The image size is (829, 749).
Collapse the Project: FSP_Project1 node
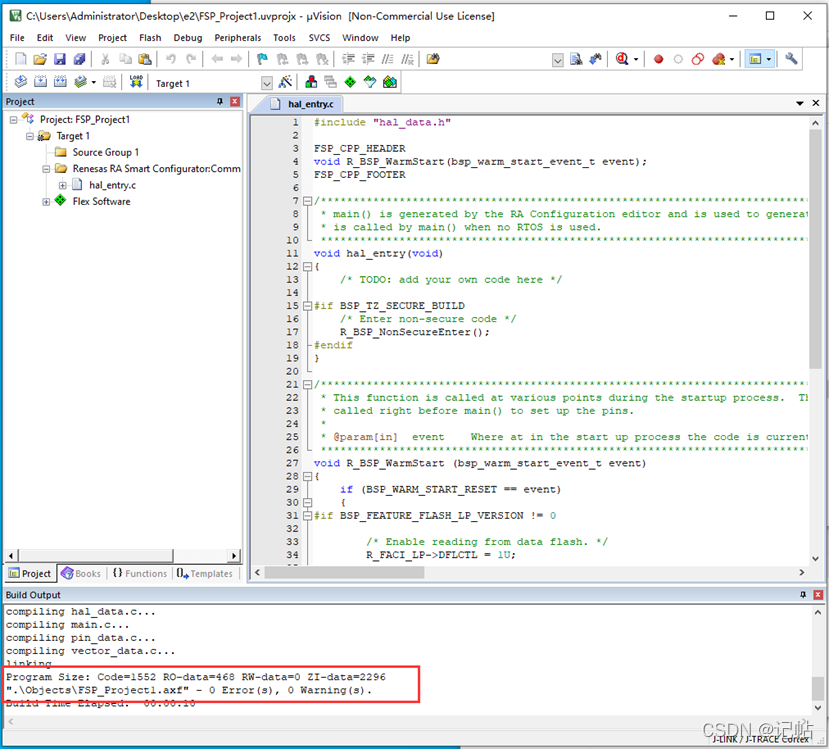point(13,120)
